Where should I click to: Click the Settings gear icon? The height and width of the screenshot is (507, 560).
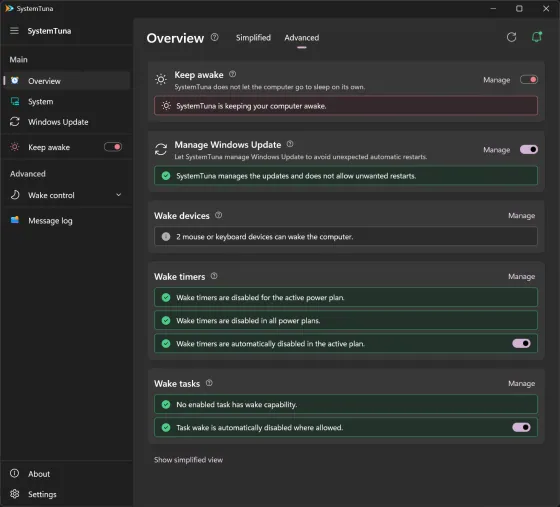click(15, 494)
